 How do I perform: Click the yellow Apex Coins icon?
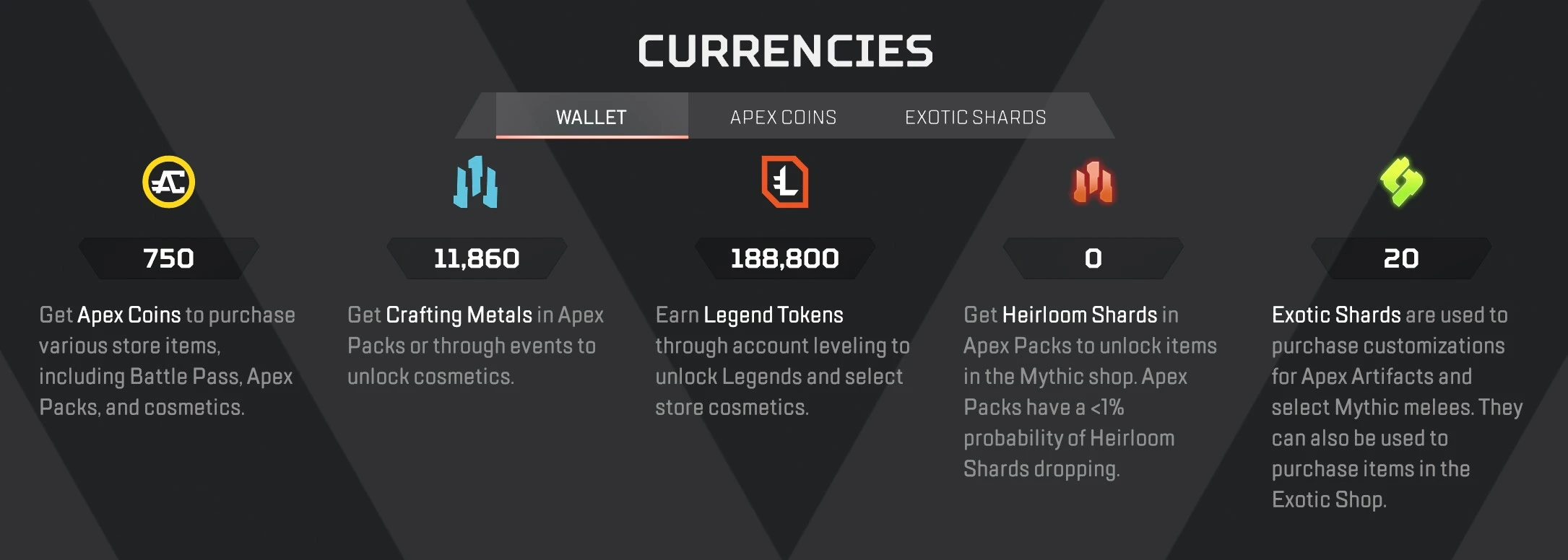tap(168, 182)
